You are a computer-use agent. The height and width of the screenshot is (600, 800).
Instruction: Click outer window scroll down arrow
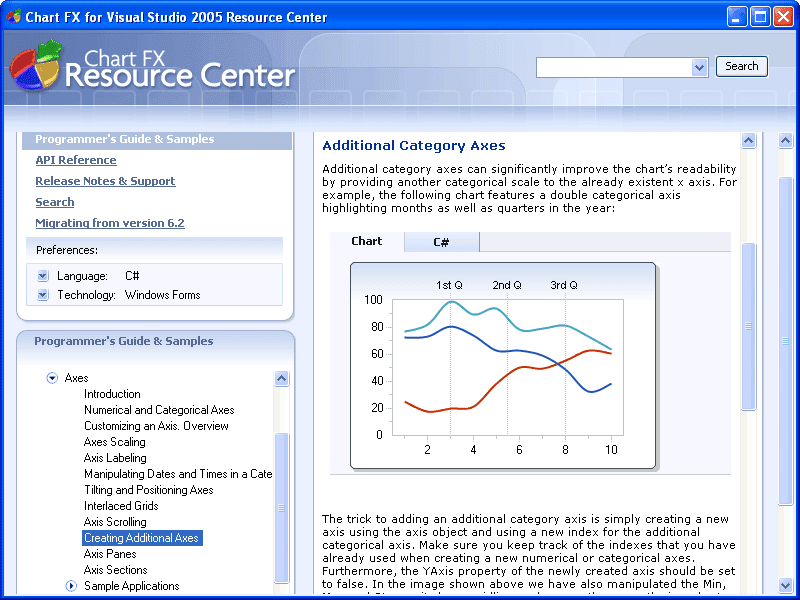pos(786,585)
